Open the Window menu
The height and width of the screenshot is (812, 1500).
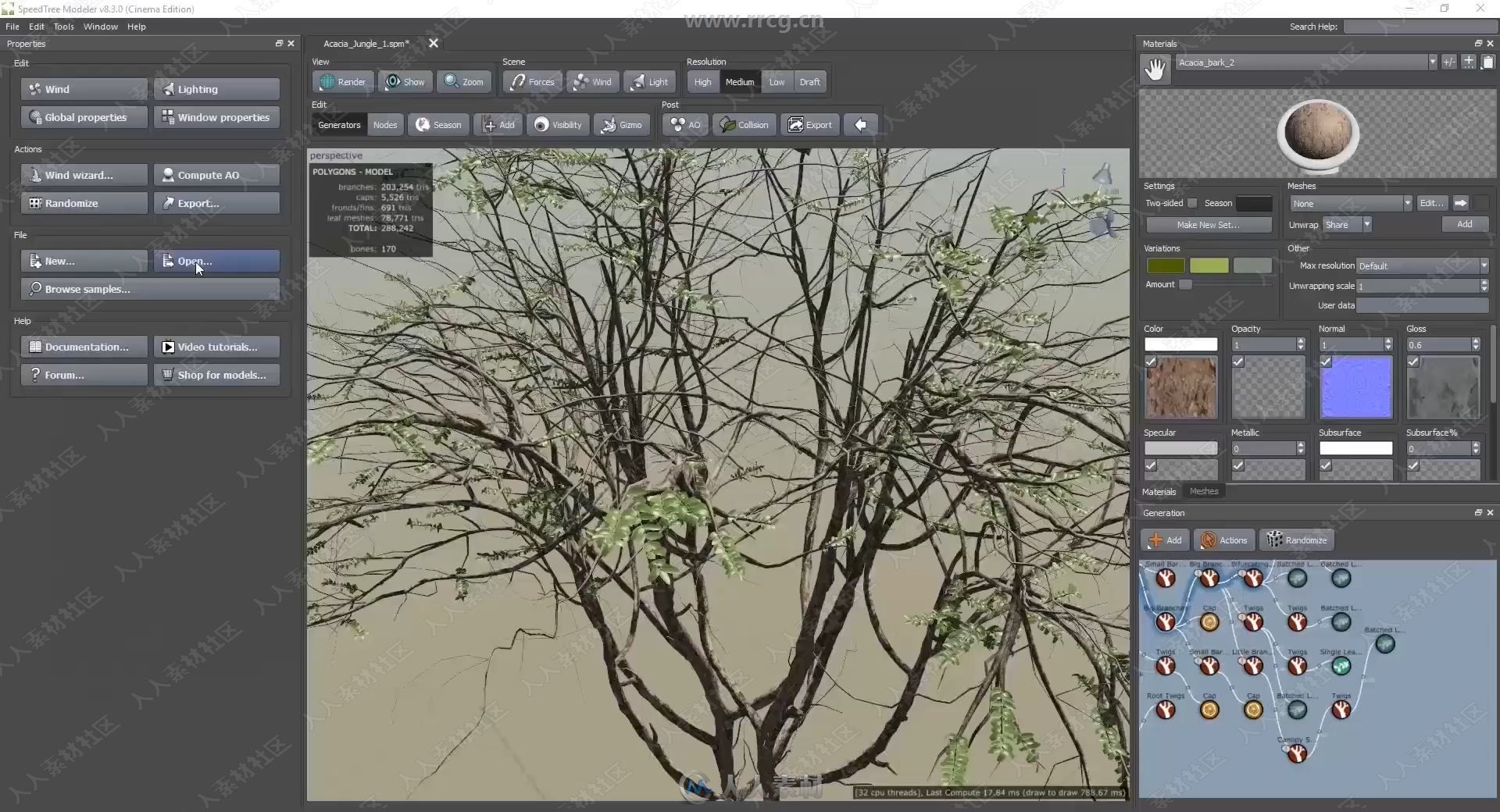(x=101, y=27)
